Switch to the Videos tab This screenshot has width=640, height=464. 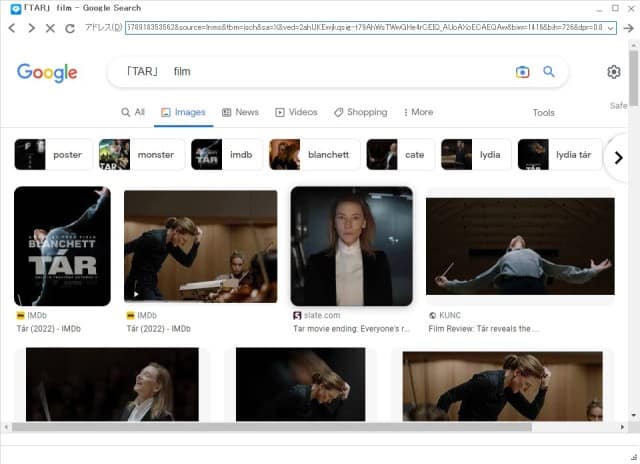click(296, 112)
